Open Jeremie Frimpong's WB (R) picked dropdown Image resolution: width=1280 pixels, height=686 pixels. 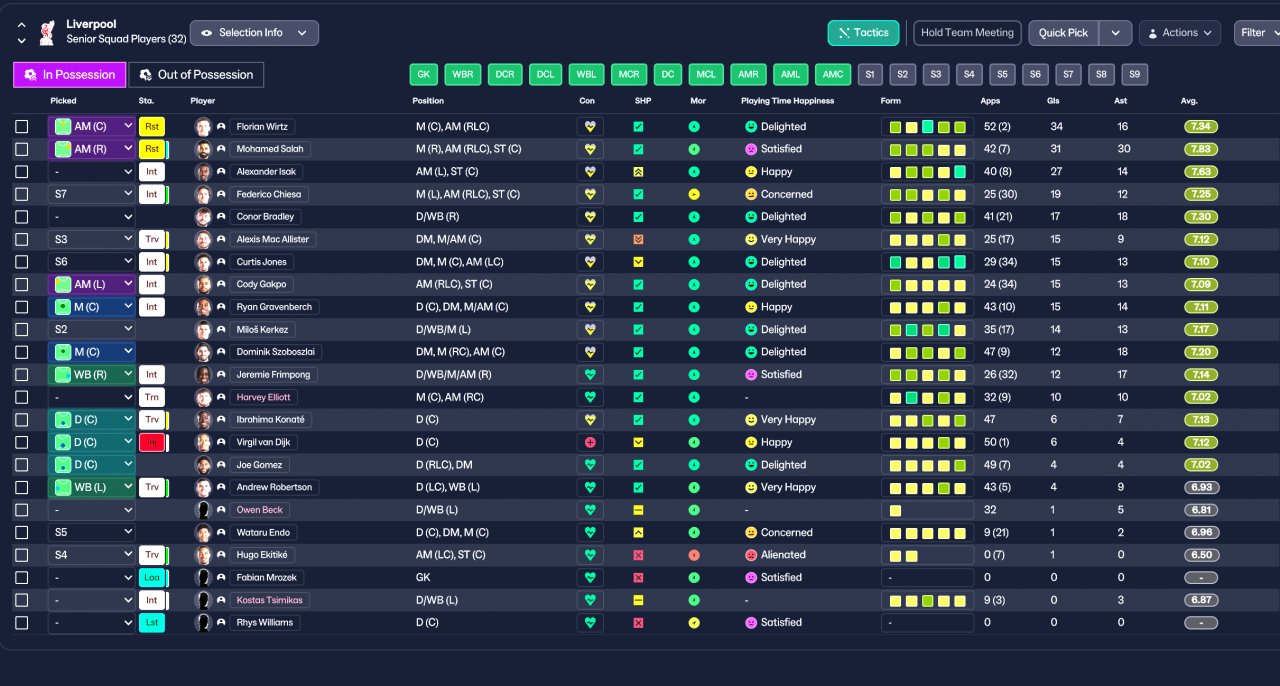(x=91, y=374)
